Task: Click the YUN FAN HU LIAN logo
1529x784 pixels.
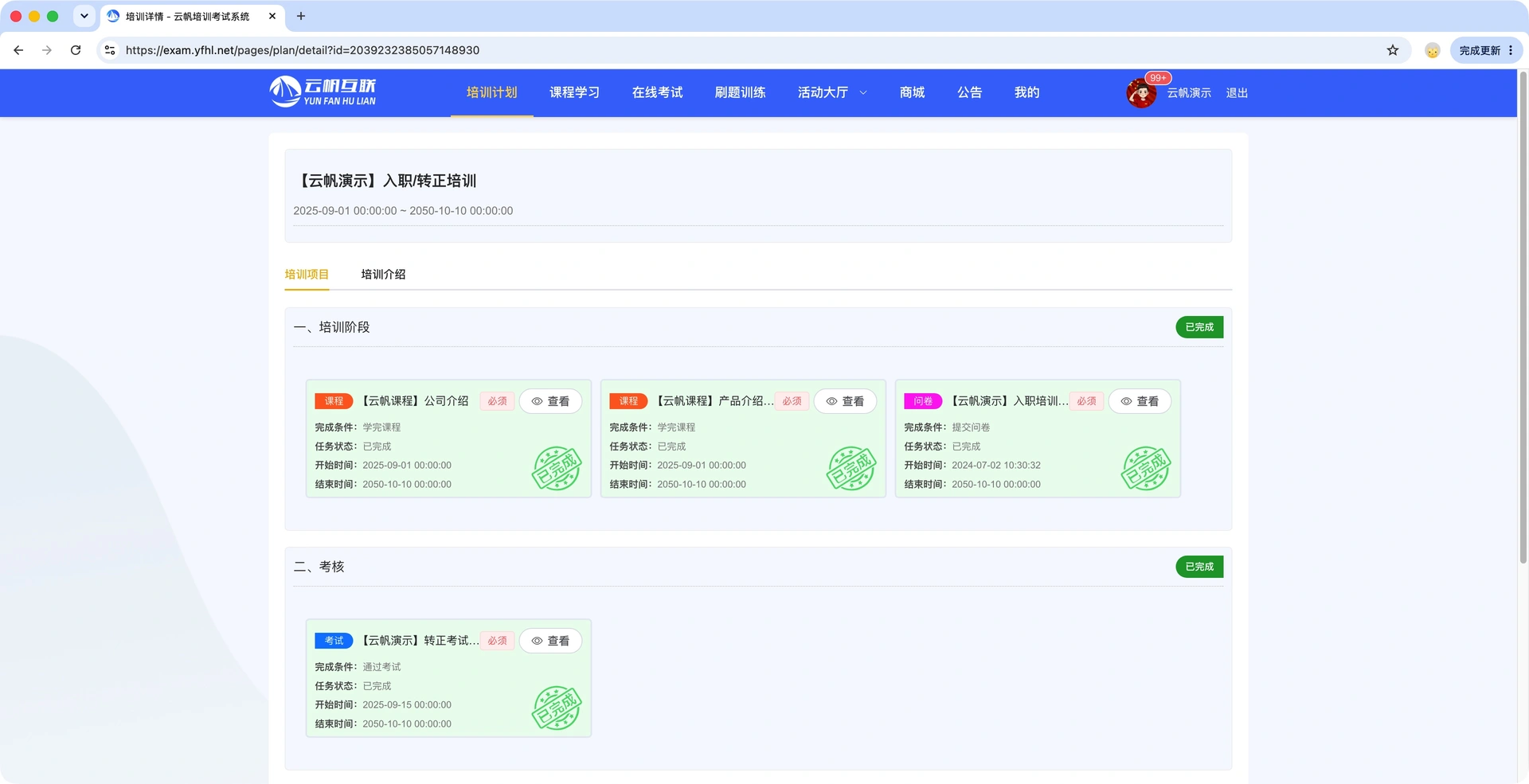Action: [323, 92]
